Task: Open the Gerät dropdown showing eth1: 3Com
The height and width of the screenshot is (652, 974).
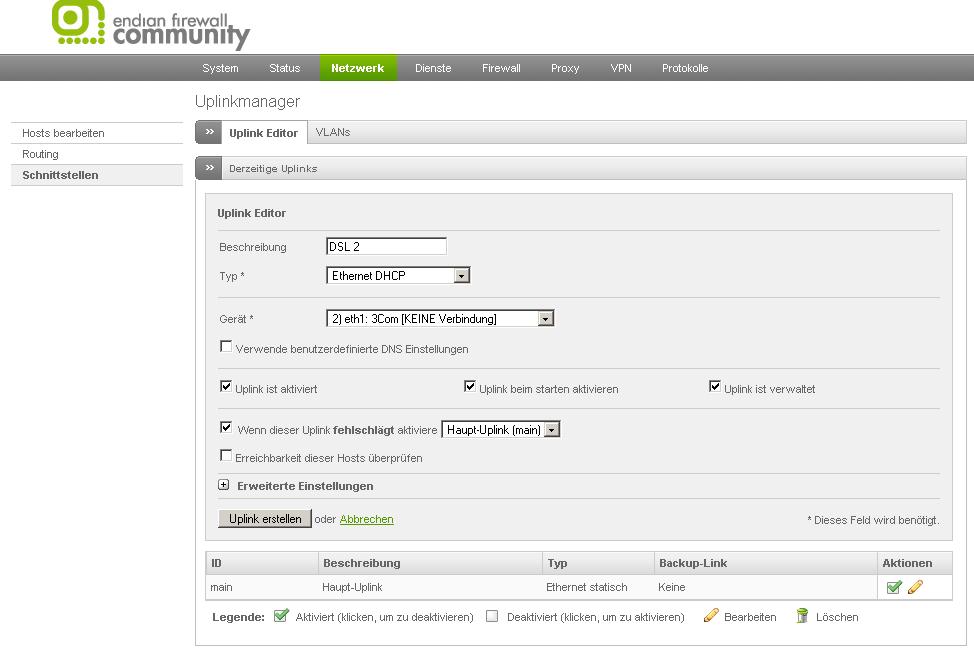Action: (x=440, y=319)
